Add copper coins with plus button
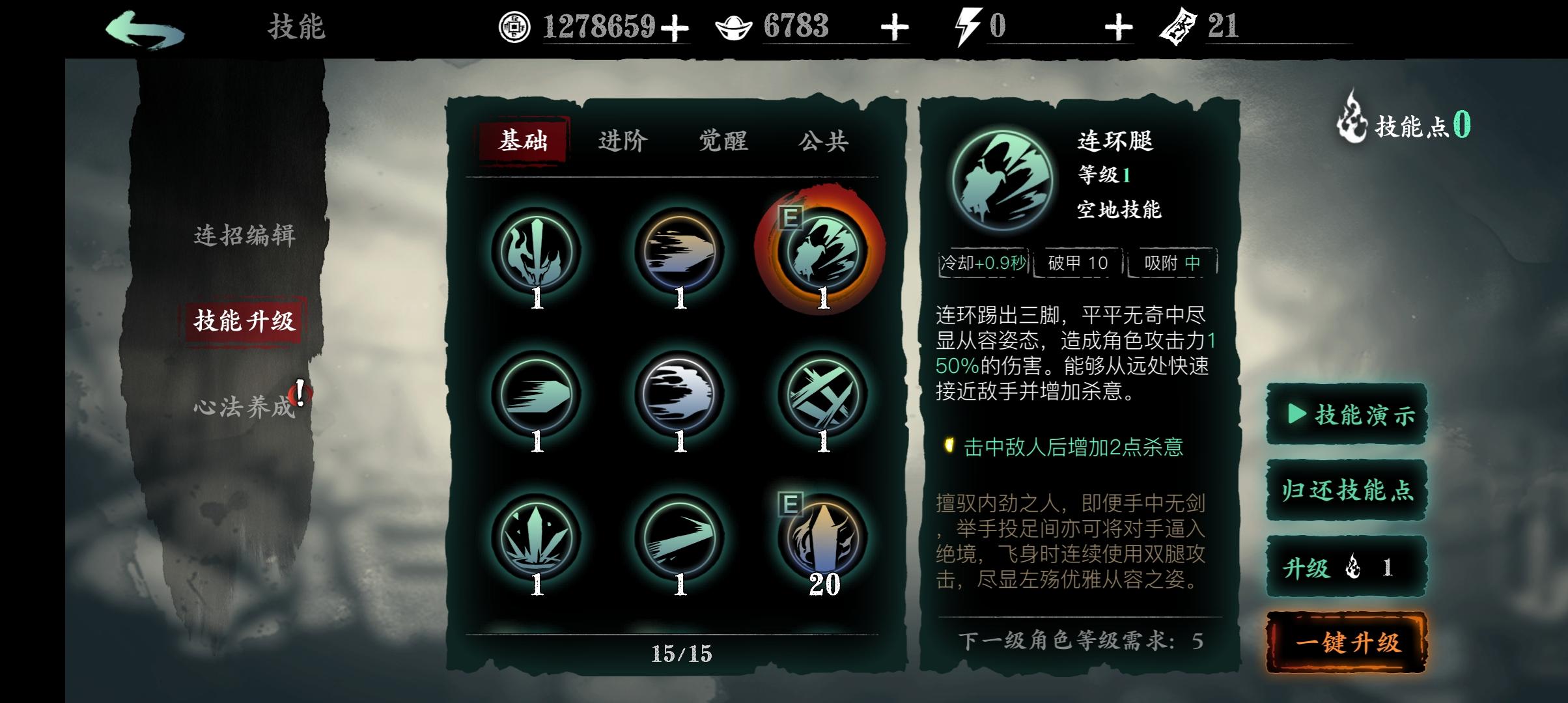This screenshot has height=703, width=1568. coord(675,28)
